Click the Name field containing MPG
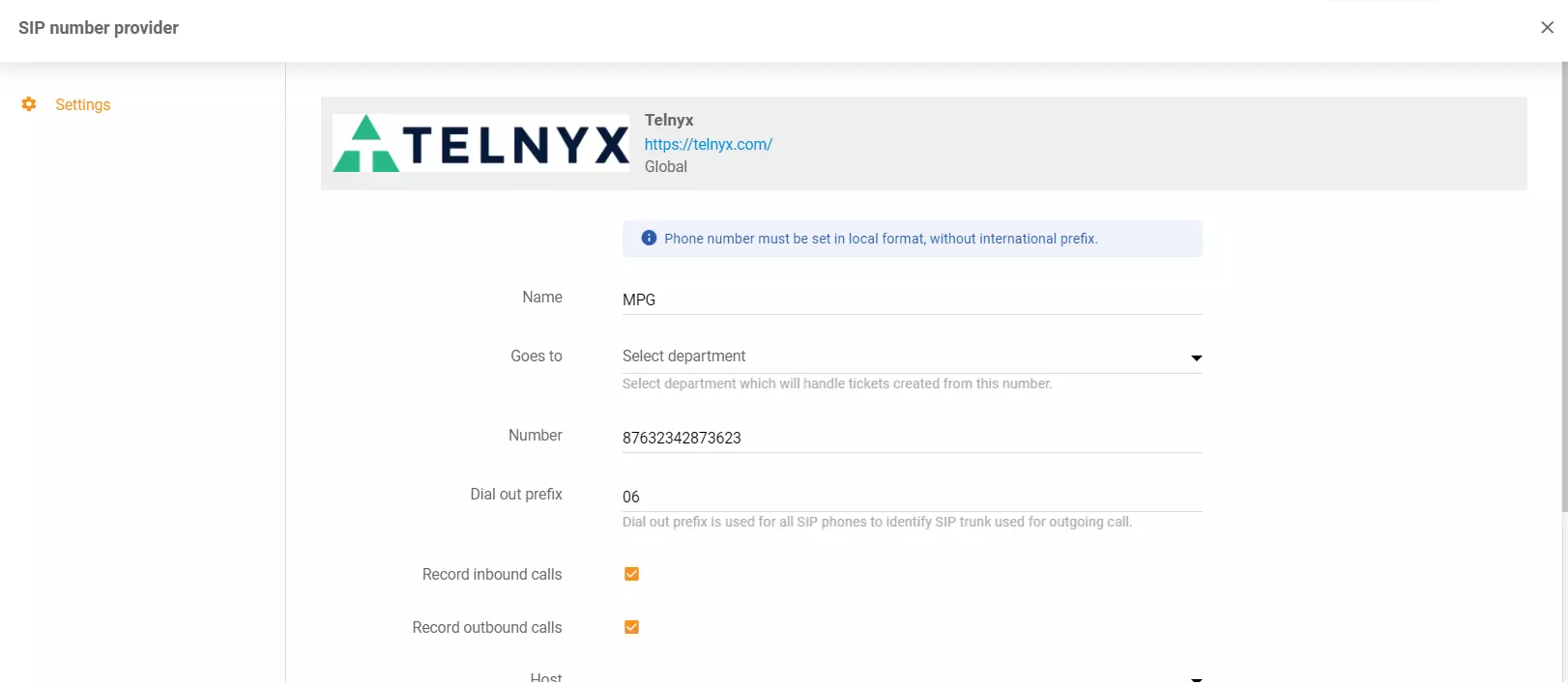1568x684 pixels. [x=870, y=299]
